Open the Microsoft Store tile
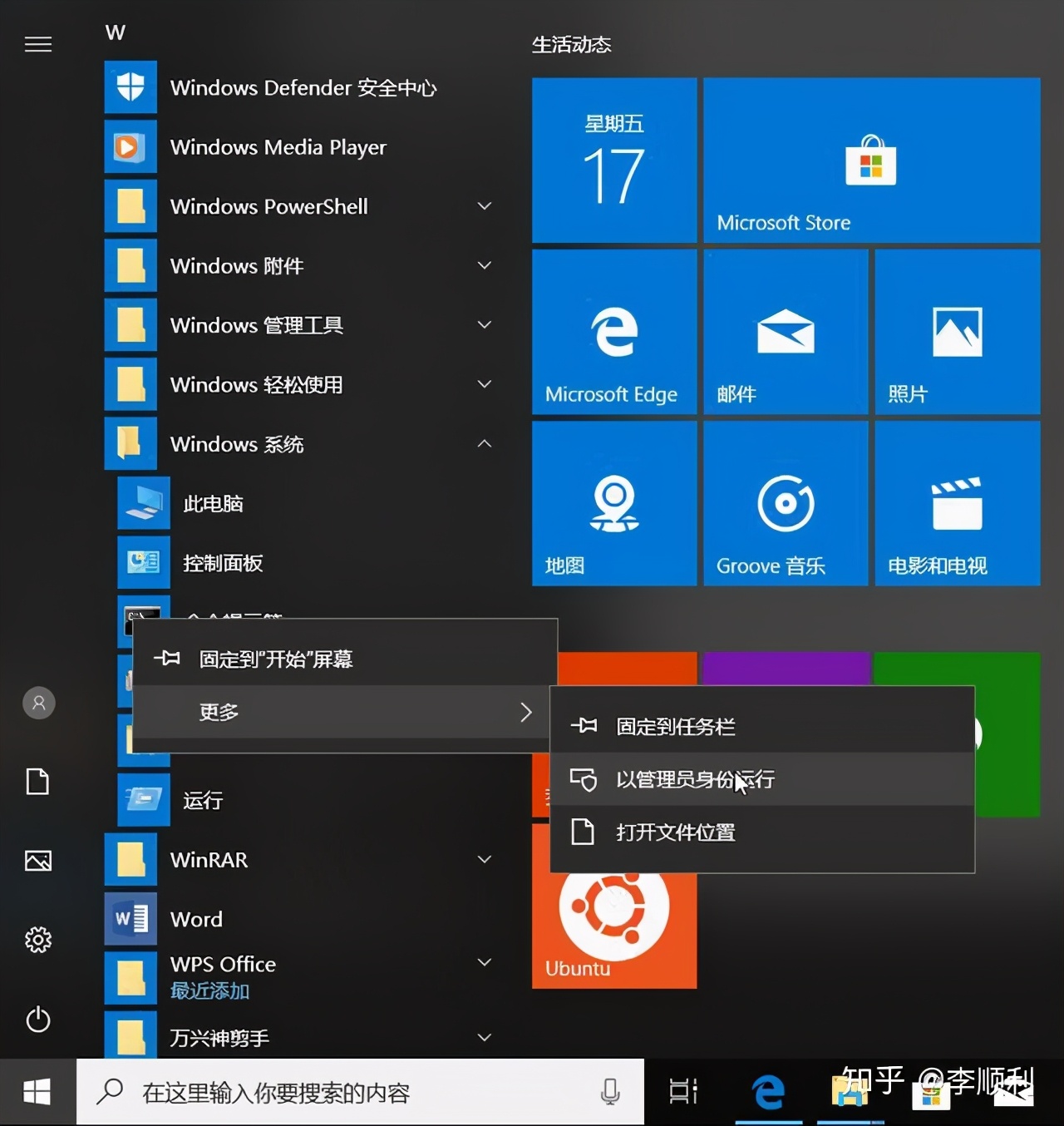 point(871,161)
